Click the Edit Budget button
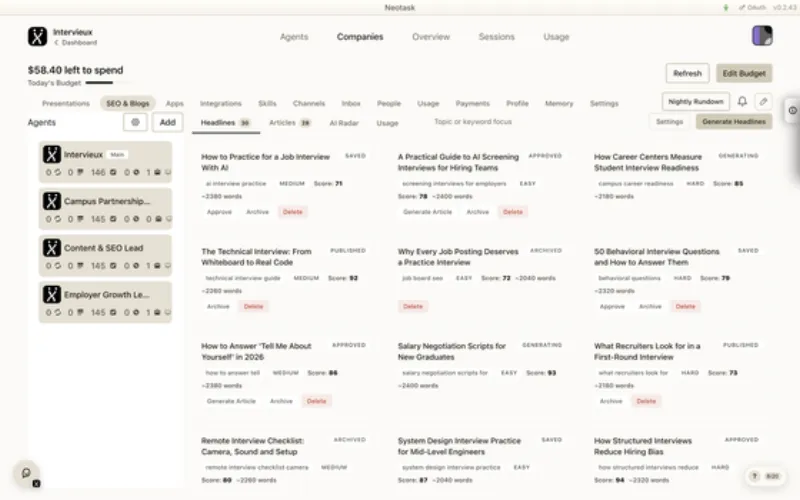The image size is (800, 500). point(744,73)
